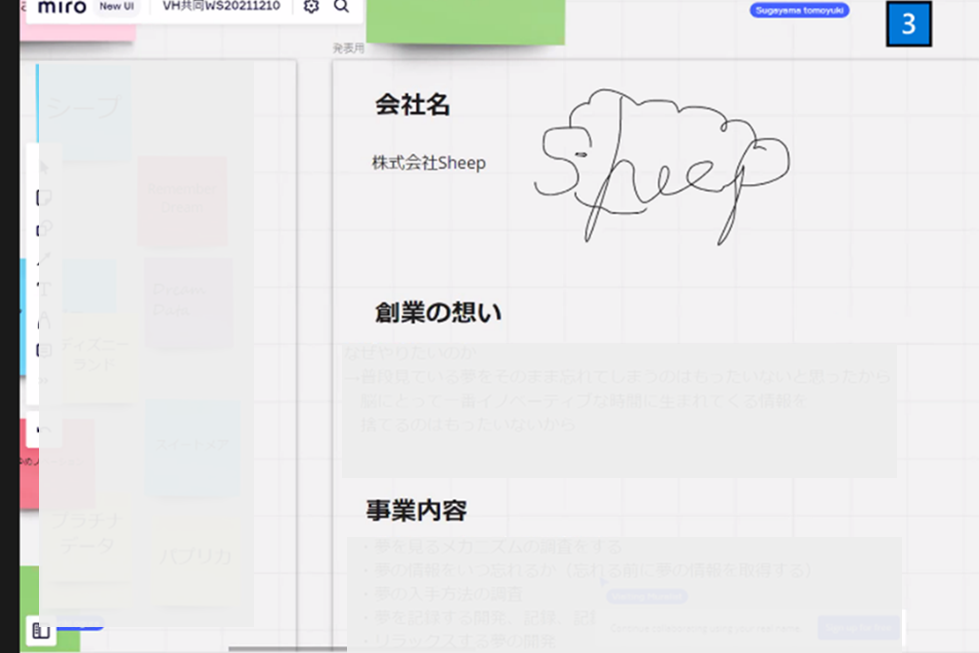The height and width of the screenshot is (653, 979).
Task: Click the miro logo
Action: coord(62,7)
